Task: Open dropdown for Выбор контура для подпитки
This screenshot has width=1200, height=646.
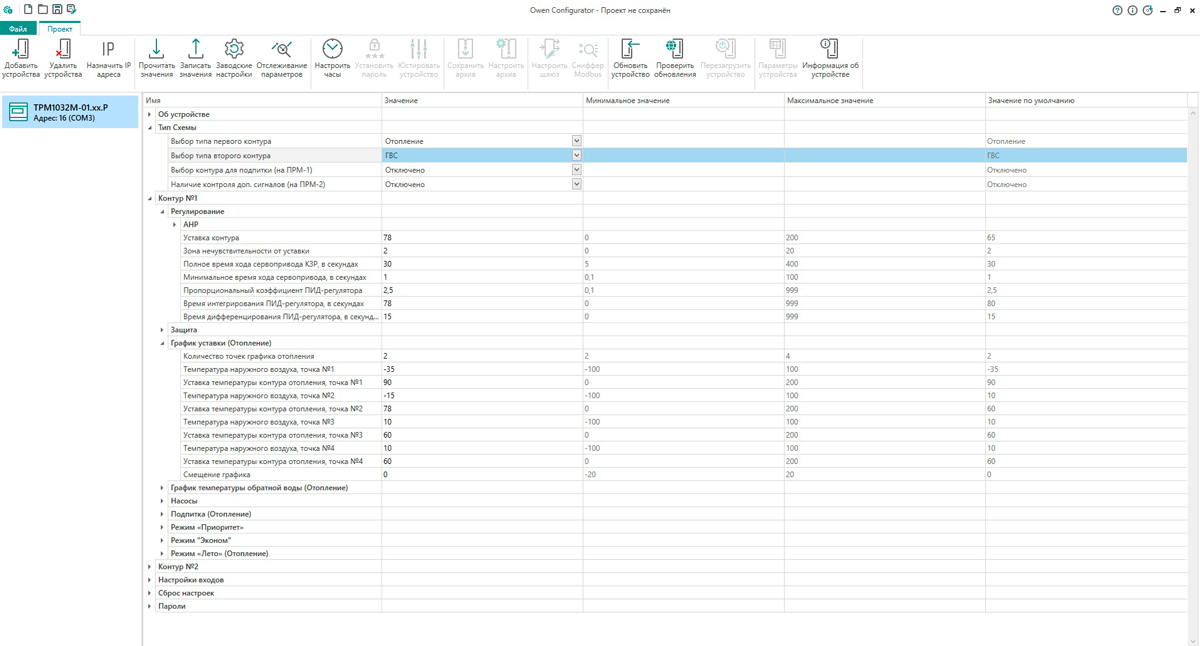Action: point(576,170)
